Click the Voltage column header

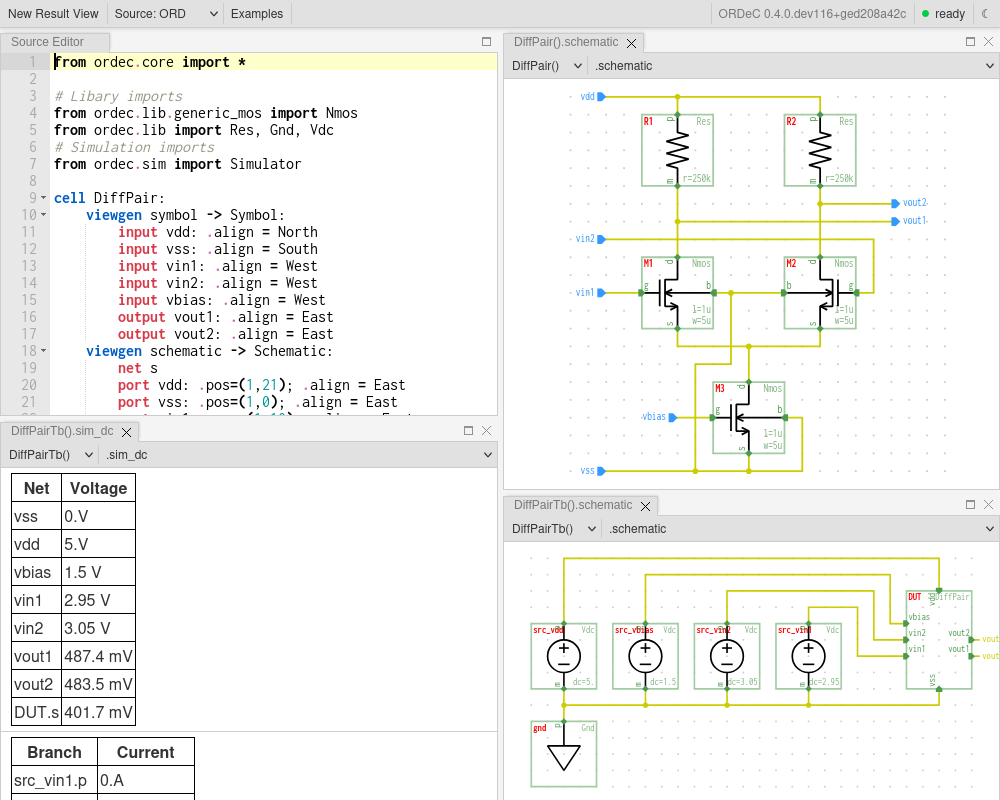coord(98,488)
